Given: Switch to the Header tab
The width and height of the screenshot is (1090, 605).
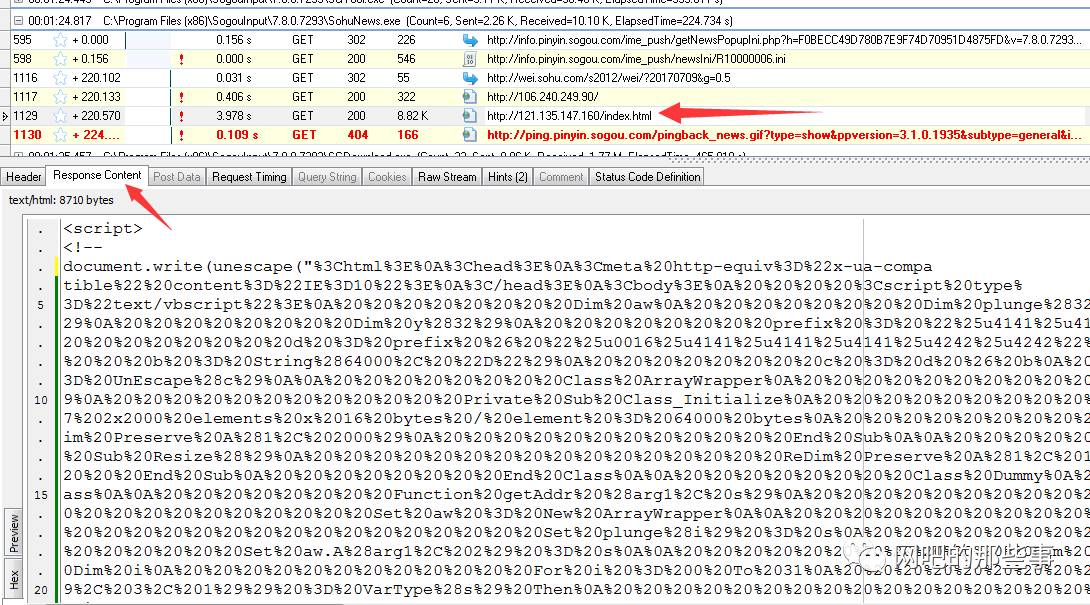Looking at the screenshot, I should (x=24, y=177).
